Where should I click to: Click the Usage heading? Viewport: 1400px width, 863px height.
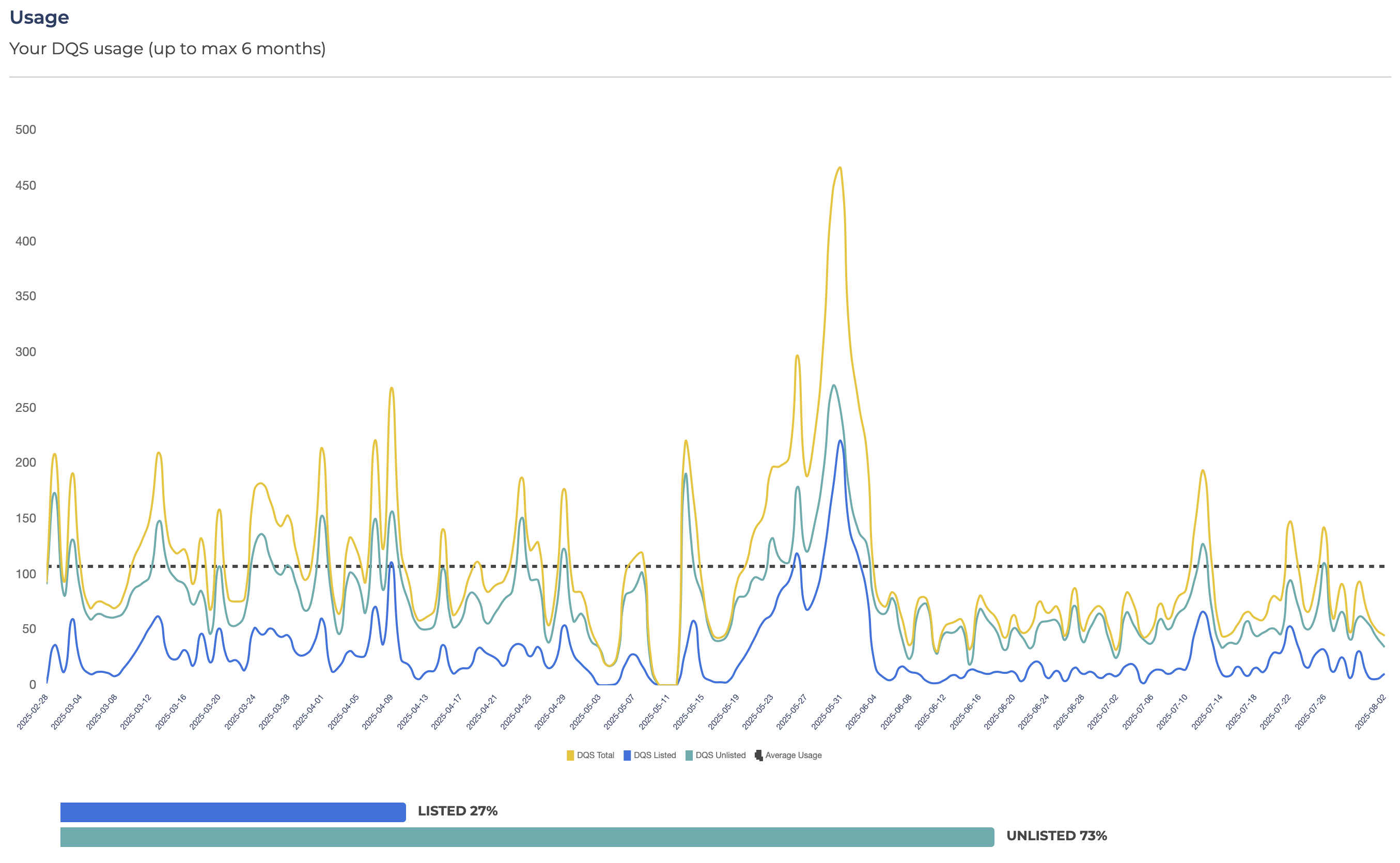(39, 17)
